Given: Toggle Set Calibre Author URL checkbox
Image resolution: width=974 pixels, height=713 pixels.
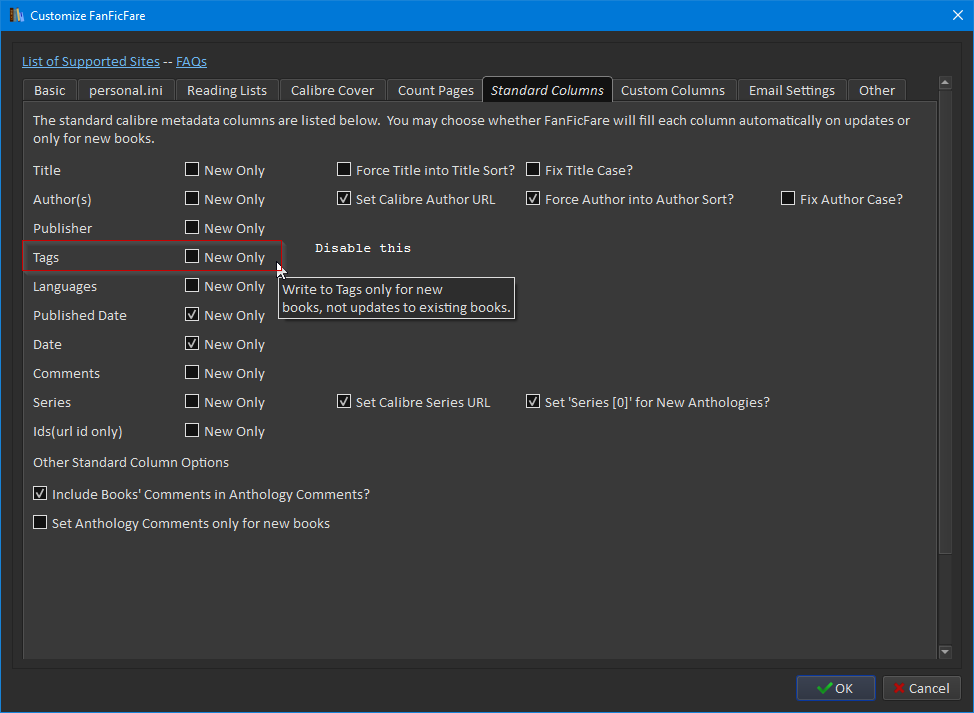Looking at the screenshot, I should 344,199.
